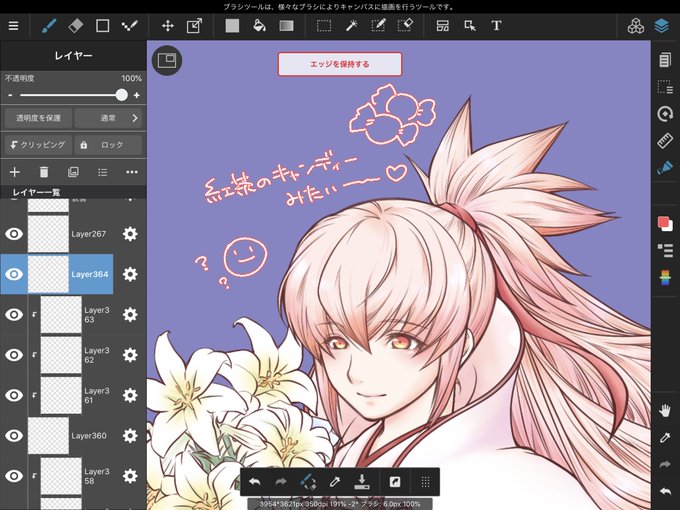Select the Bucket fill tool
This screenshot has height=510, width=680.
click(259, 26)
